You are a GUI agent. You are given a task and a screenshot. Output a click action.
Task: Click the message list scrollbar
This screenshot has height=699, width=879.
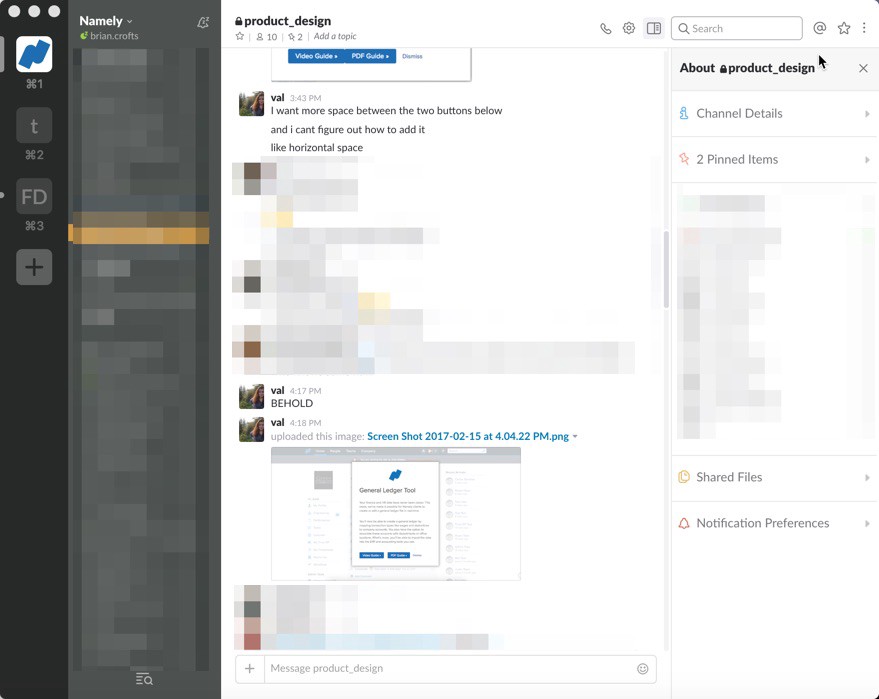click(666, 269)
